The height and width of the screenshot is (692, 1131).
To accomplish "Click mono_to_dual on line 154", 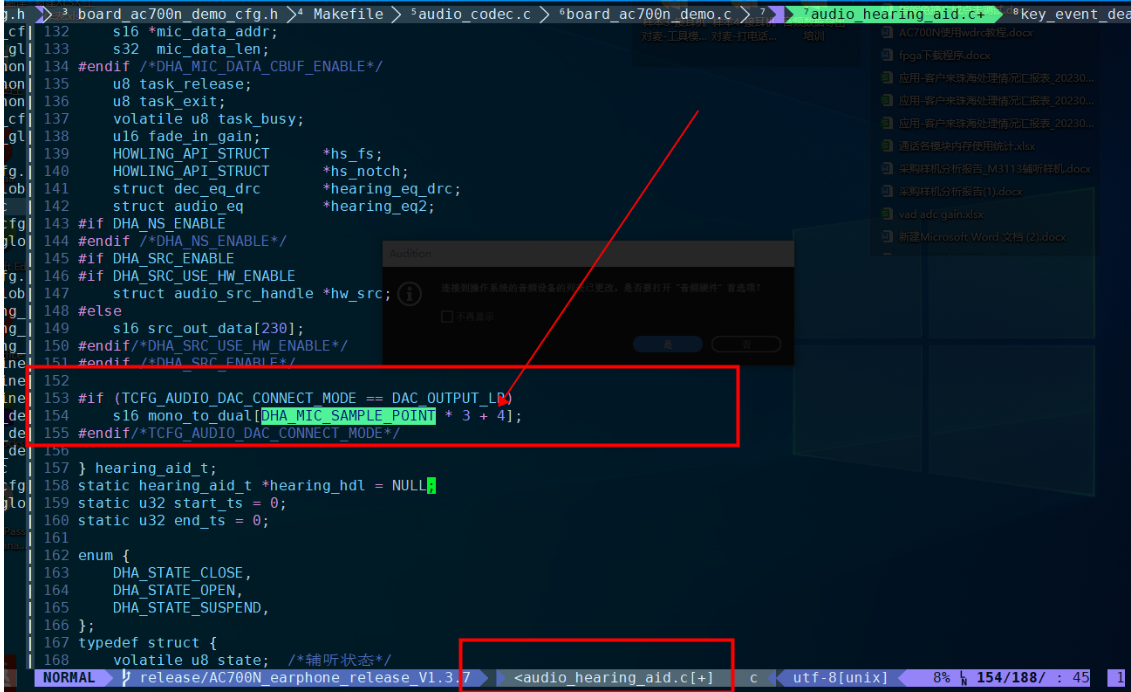I will (x=201, y=416).
